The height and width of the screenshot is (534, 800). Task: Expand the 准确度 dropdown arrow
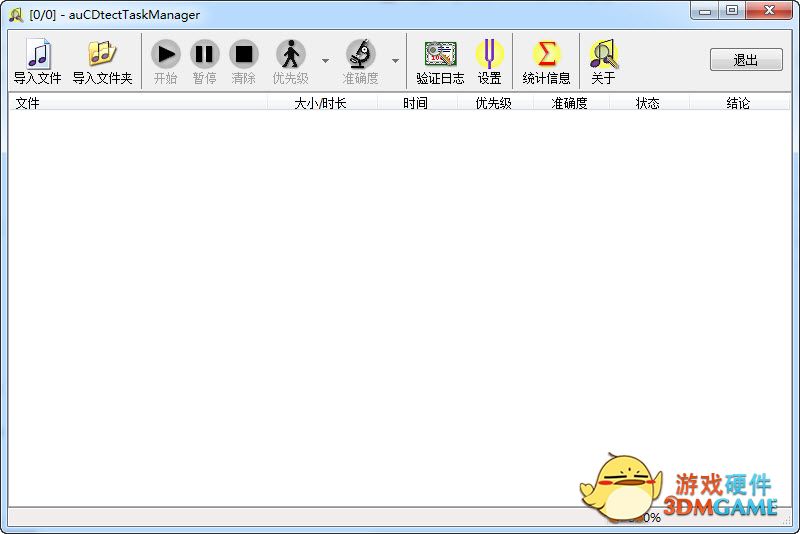pos(395,61)
